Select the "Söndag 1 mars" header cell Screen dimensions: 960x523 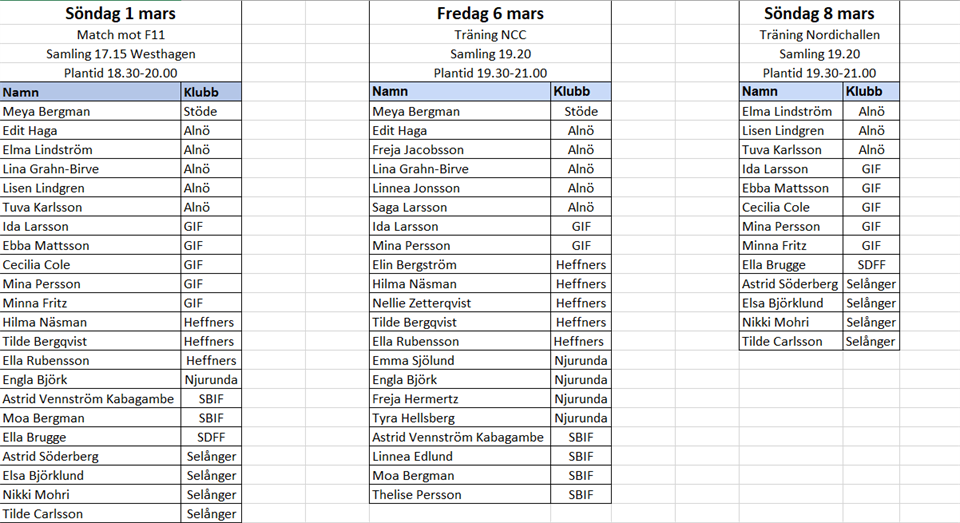click(x=120, y=13)
